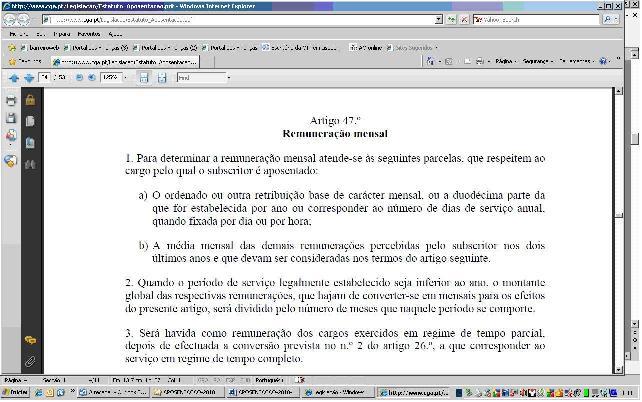642x402 pixels.
Task: Click the PDF vertical scrollbar thumb
Action: [x=619, y=215]
